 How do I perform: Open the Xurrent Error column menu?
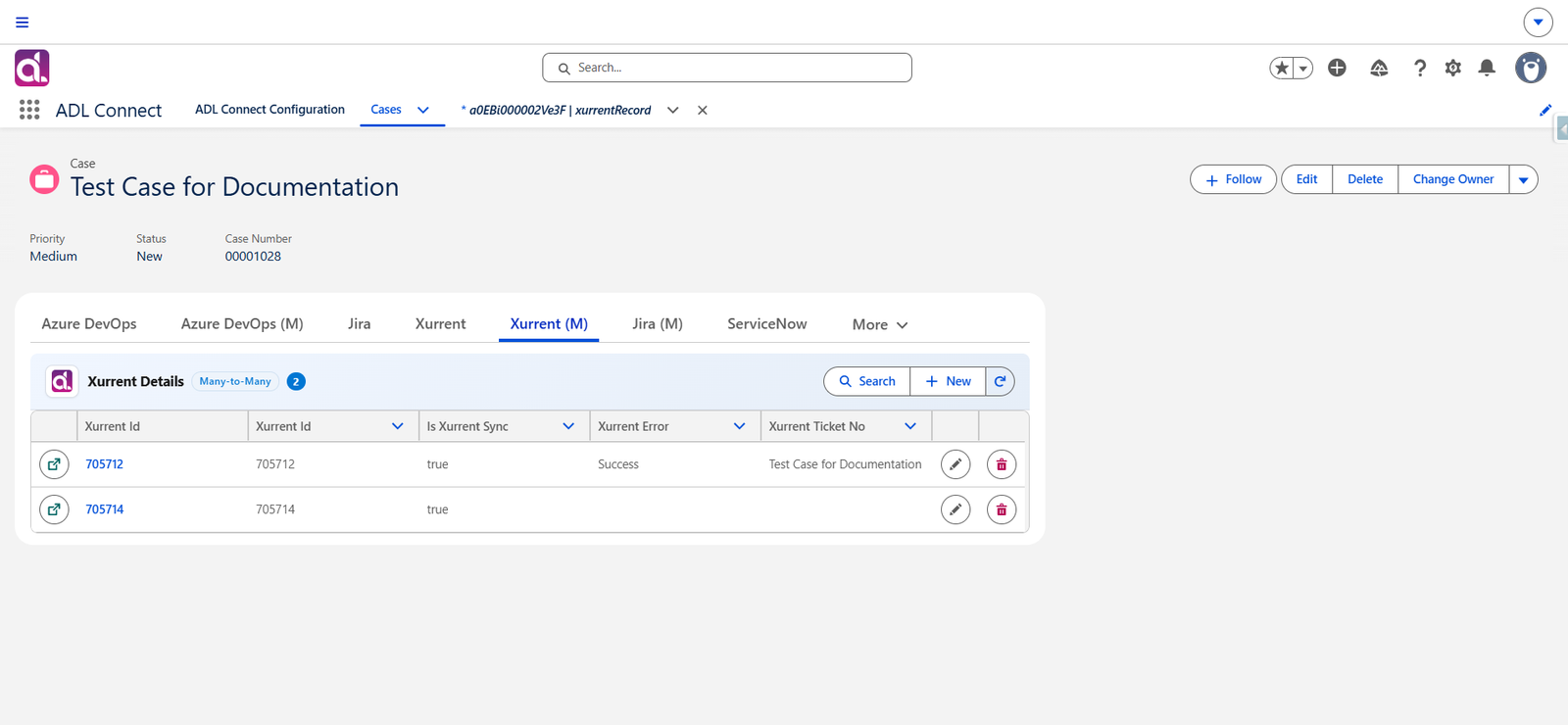pos(740,426)
